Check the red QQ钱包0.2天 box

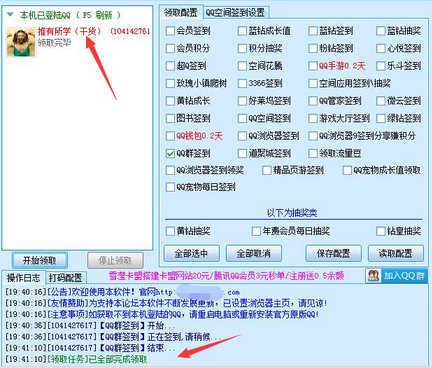(x=170, y=136)
